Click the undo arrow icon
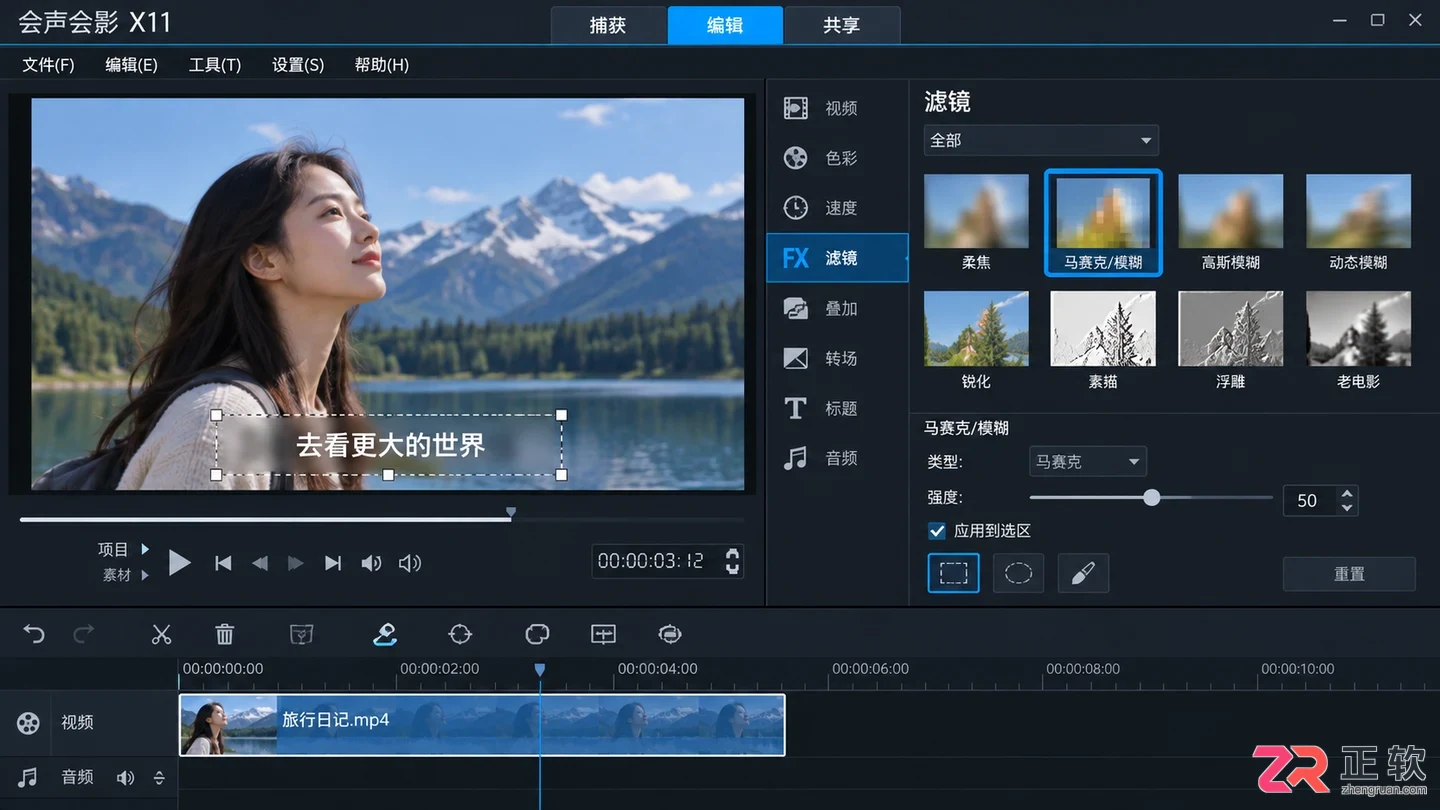The image size is (1440, 810). (34, 634)
